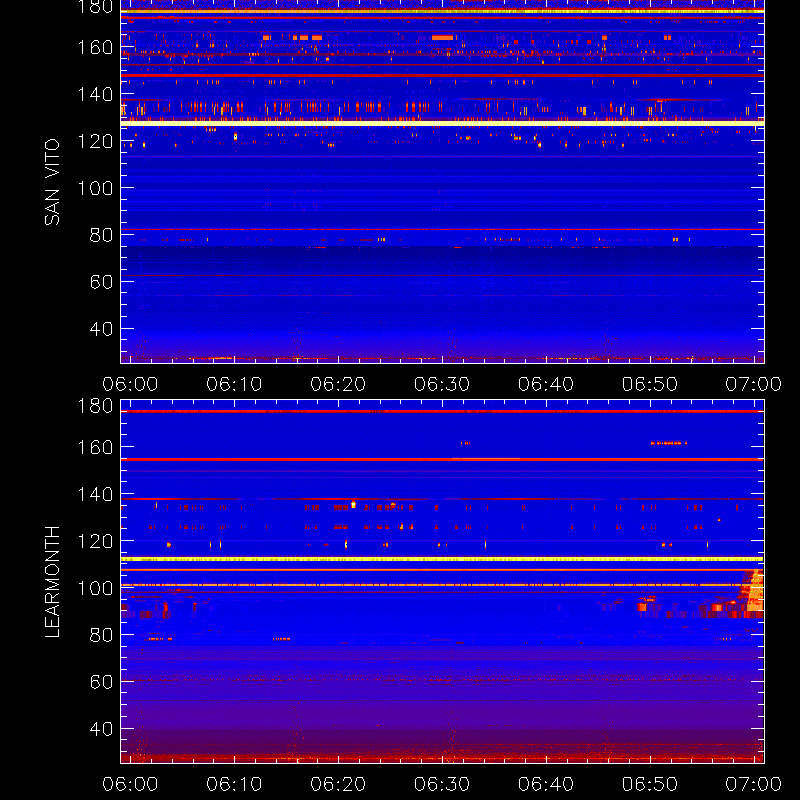Click the bright burst near 07:00 in Learmonth
The image size is (800, 800).
tap(752, 590)
